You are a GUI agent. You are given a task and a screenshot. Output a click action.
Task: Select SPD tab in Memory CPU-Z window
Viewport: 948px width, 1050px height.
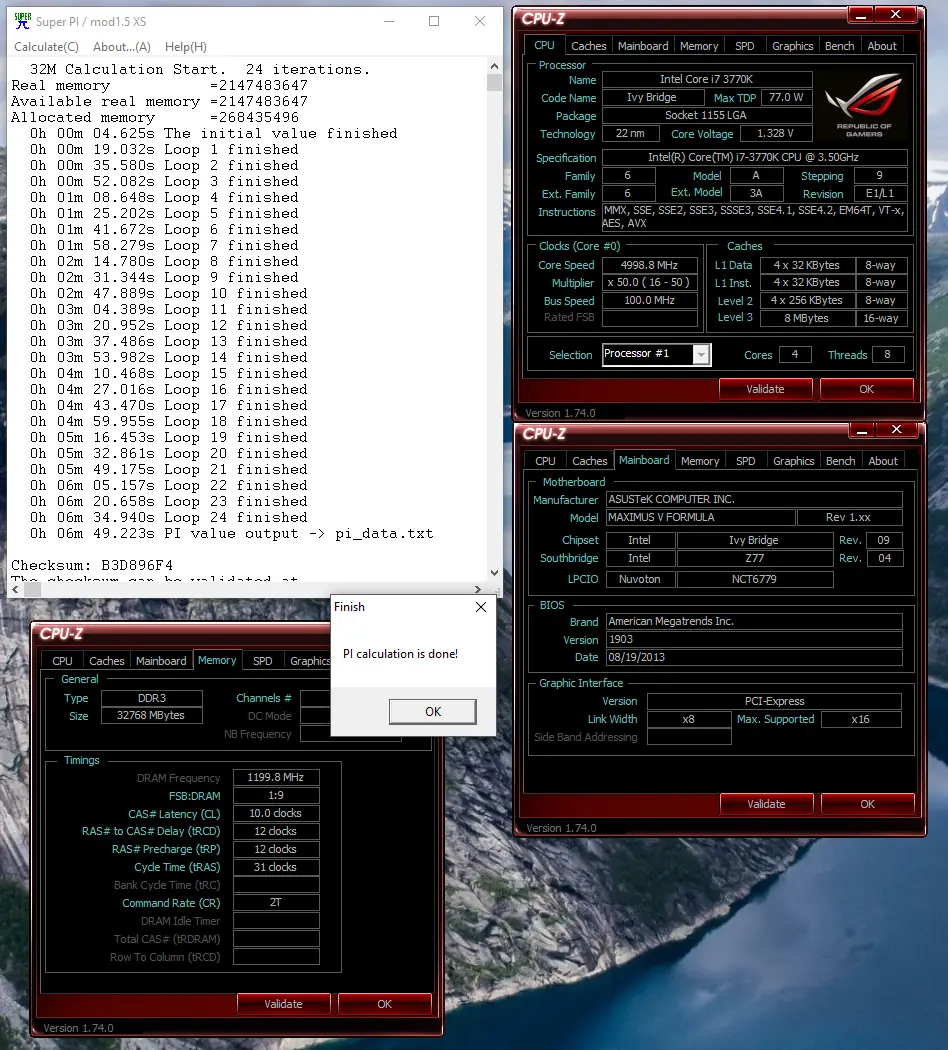pos(262,661)
